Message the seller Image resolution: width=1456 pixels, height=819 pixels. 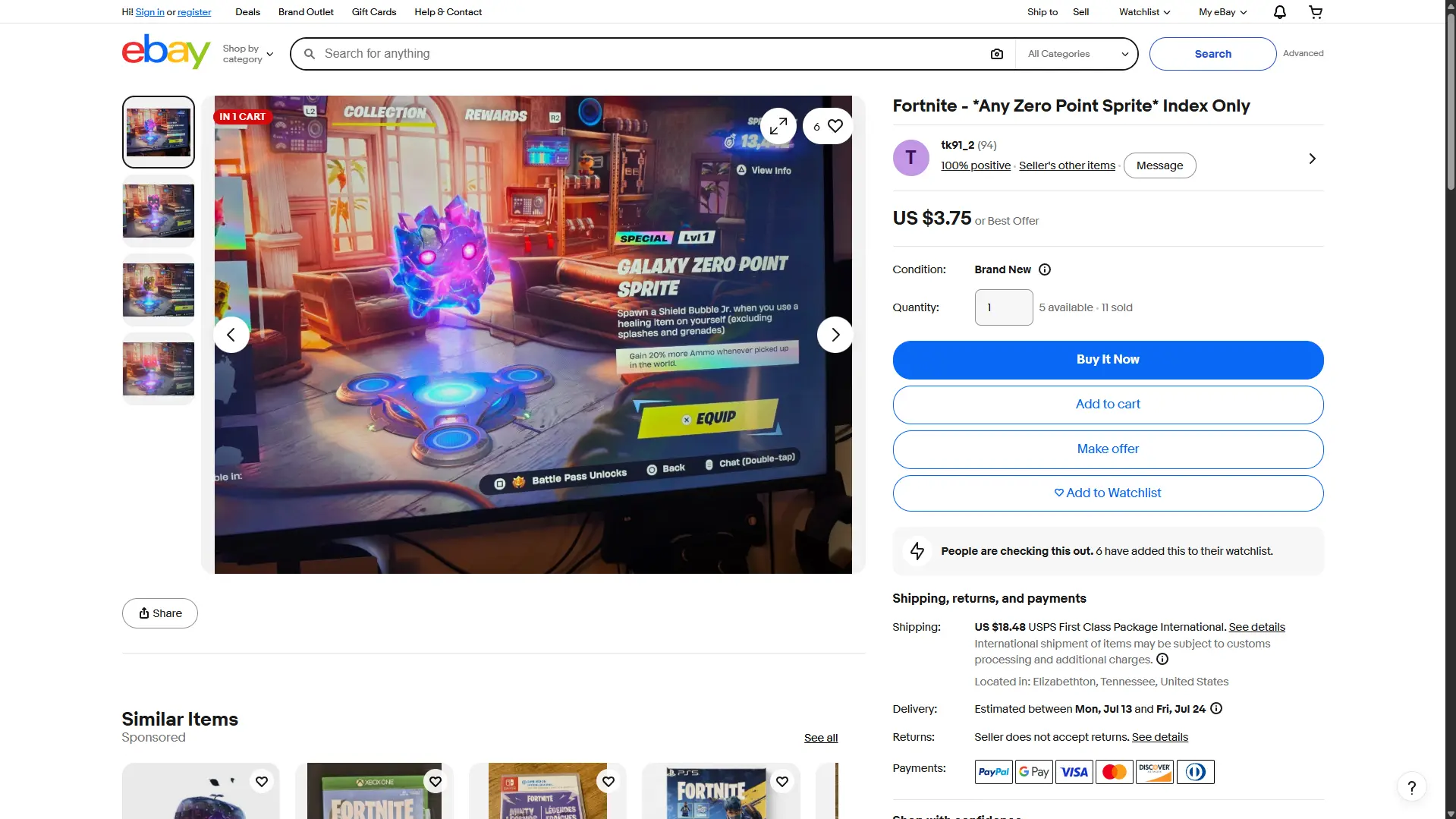point(1159,165)
